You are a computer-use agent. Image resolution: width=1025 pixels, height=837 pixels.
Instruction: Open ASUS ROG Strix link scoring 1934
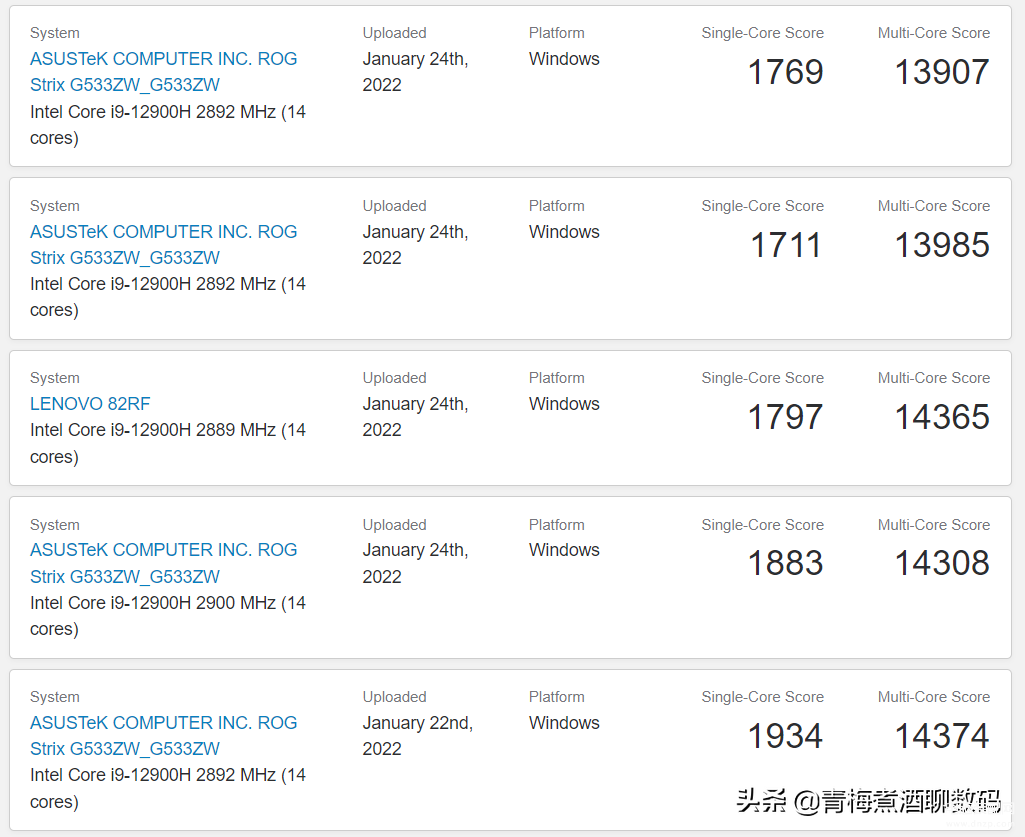163,736
